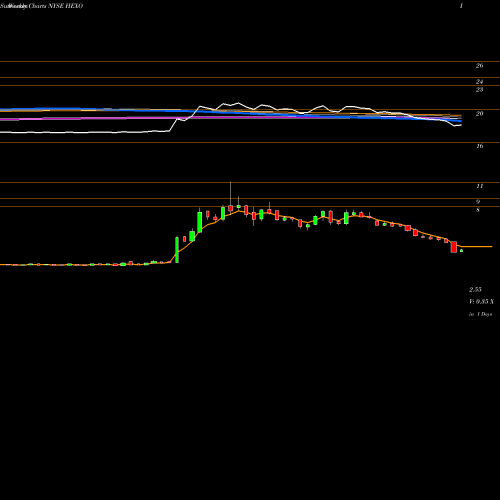Click the '23' price axis label
The image size is (500, 500).
[479, 90]
